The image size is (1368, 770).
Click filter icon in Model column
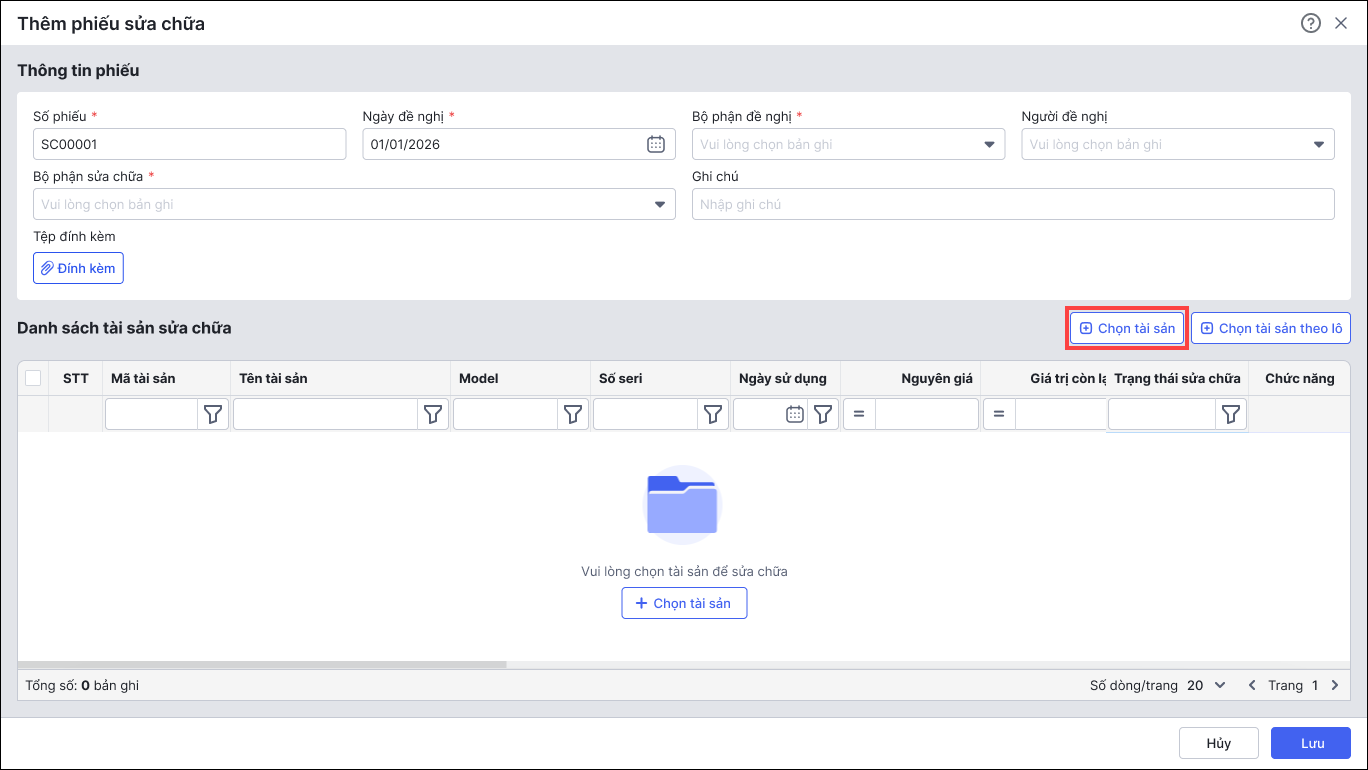[573, 414]
